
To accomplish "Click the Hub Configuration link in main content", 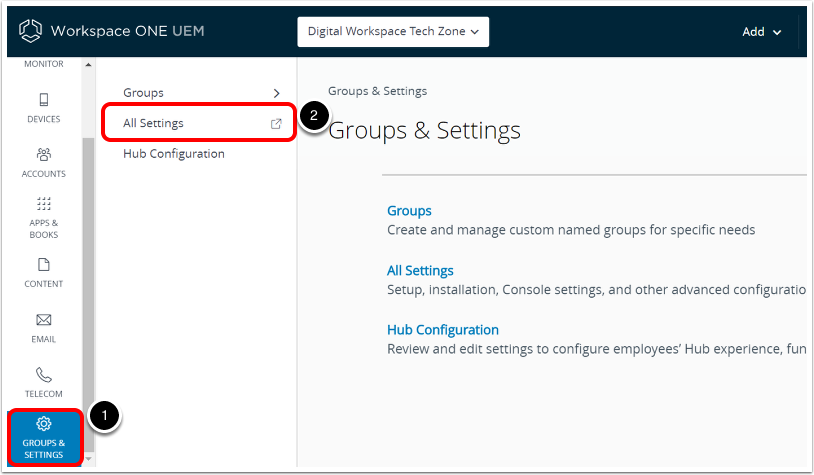I will click(443, 330).
